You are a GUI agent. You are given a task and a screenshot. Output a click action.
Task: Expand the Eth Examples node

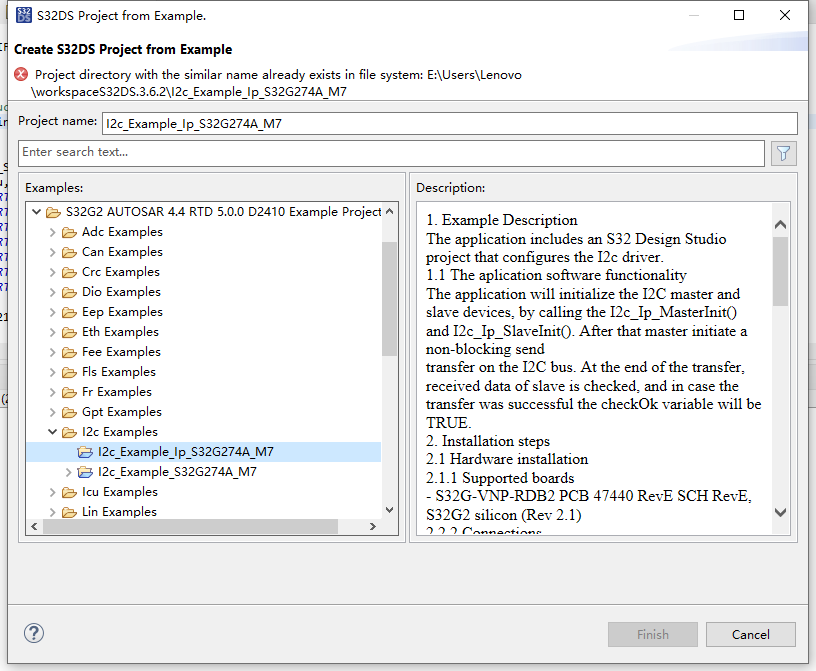(53, 332)
